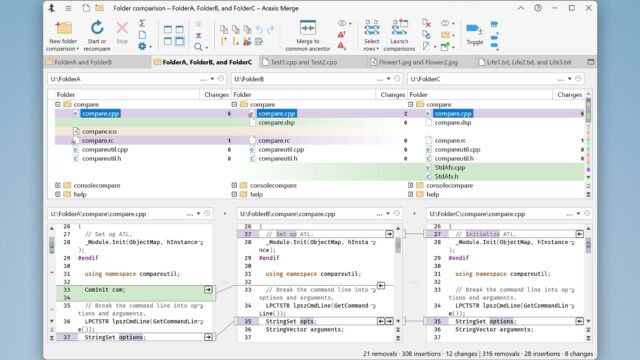Click the FolderB file pane scrollbar thumb

(x=398, y=245)
